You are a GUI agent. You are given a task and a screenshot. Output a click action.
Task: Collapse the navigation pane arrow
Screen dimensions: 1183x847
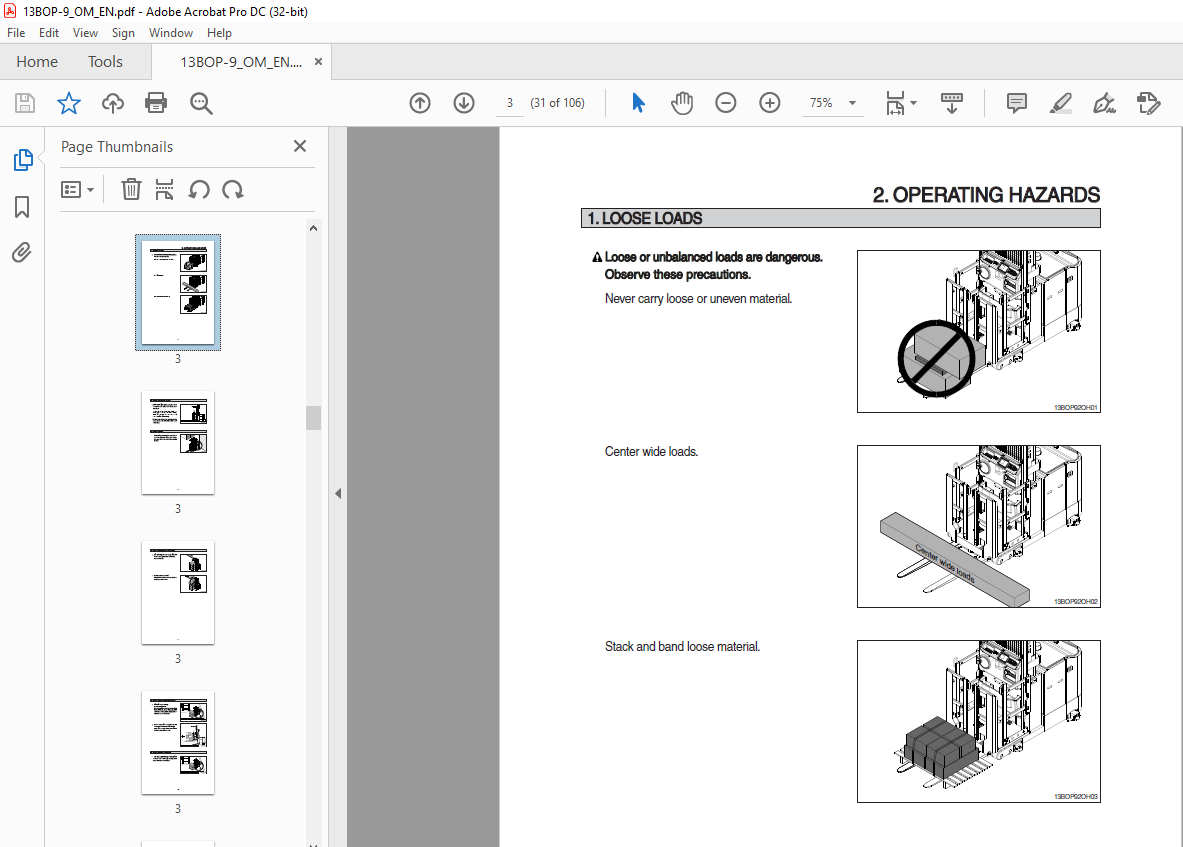(x=338, y=493)
